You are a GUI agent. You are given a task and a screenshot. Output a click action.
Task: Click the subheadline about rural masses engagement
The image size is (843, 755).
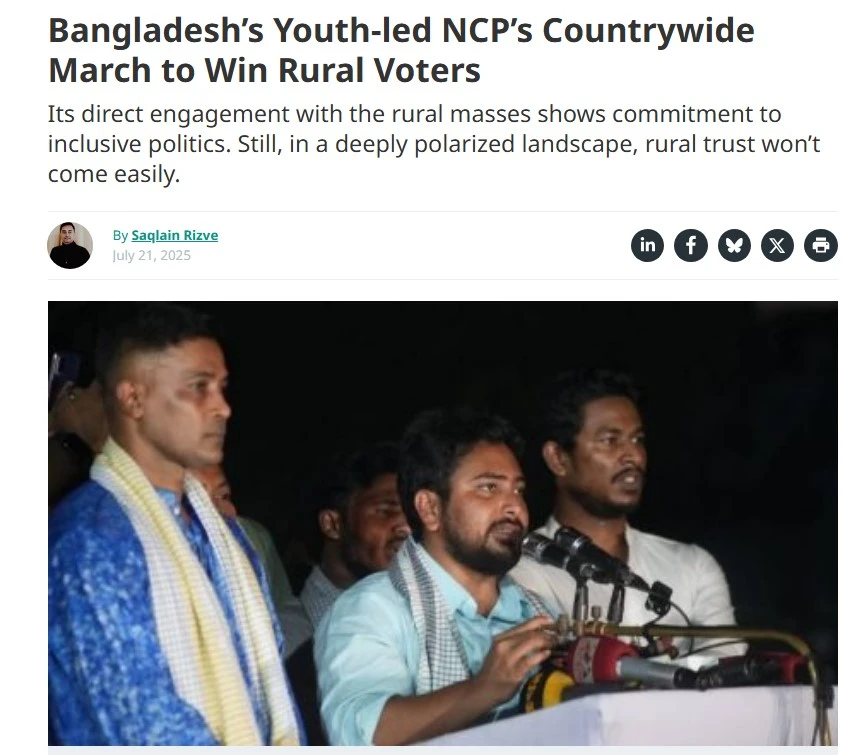tap(434, 144)
